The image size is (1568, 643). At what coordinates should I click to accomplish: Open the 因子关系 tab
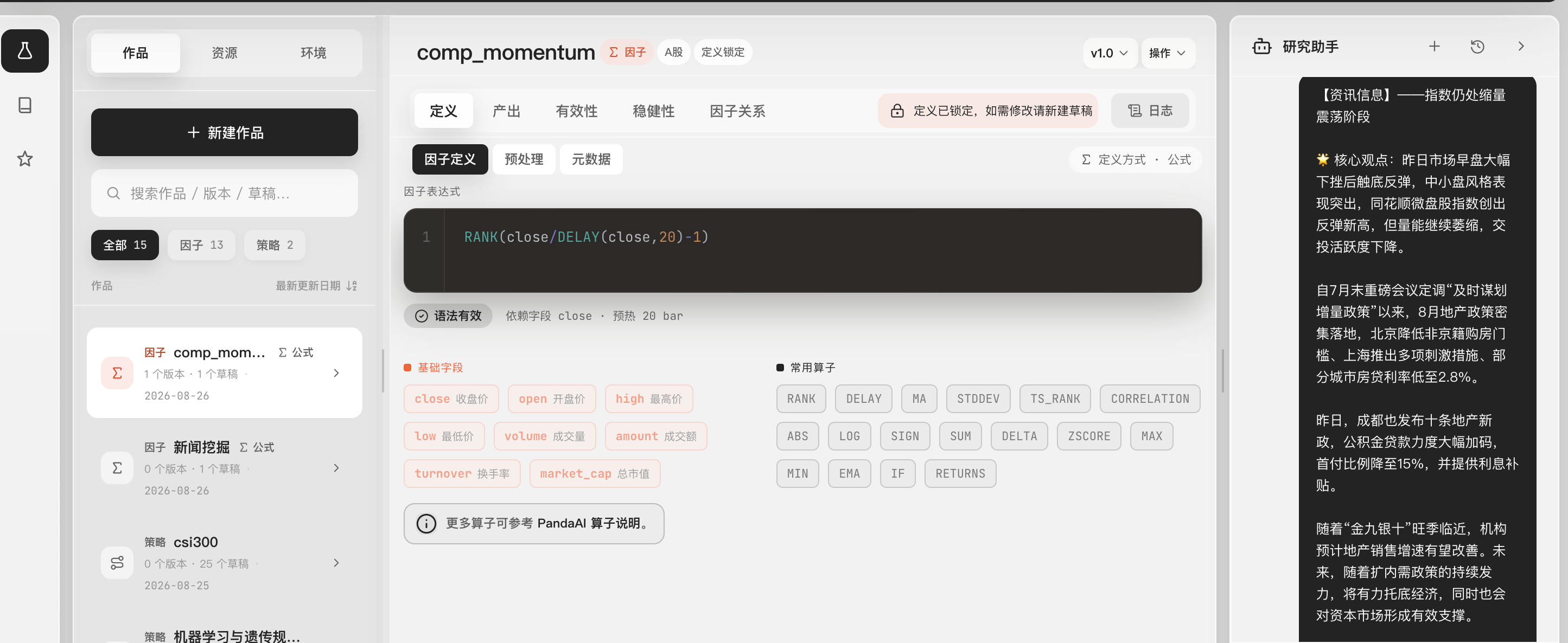[737, 111]
